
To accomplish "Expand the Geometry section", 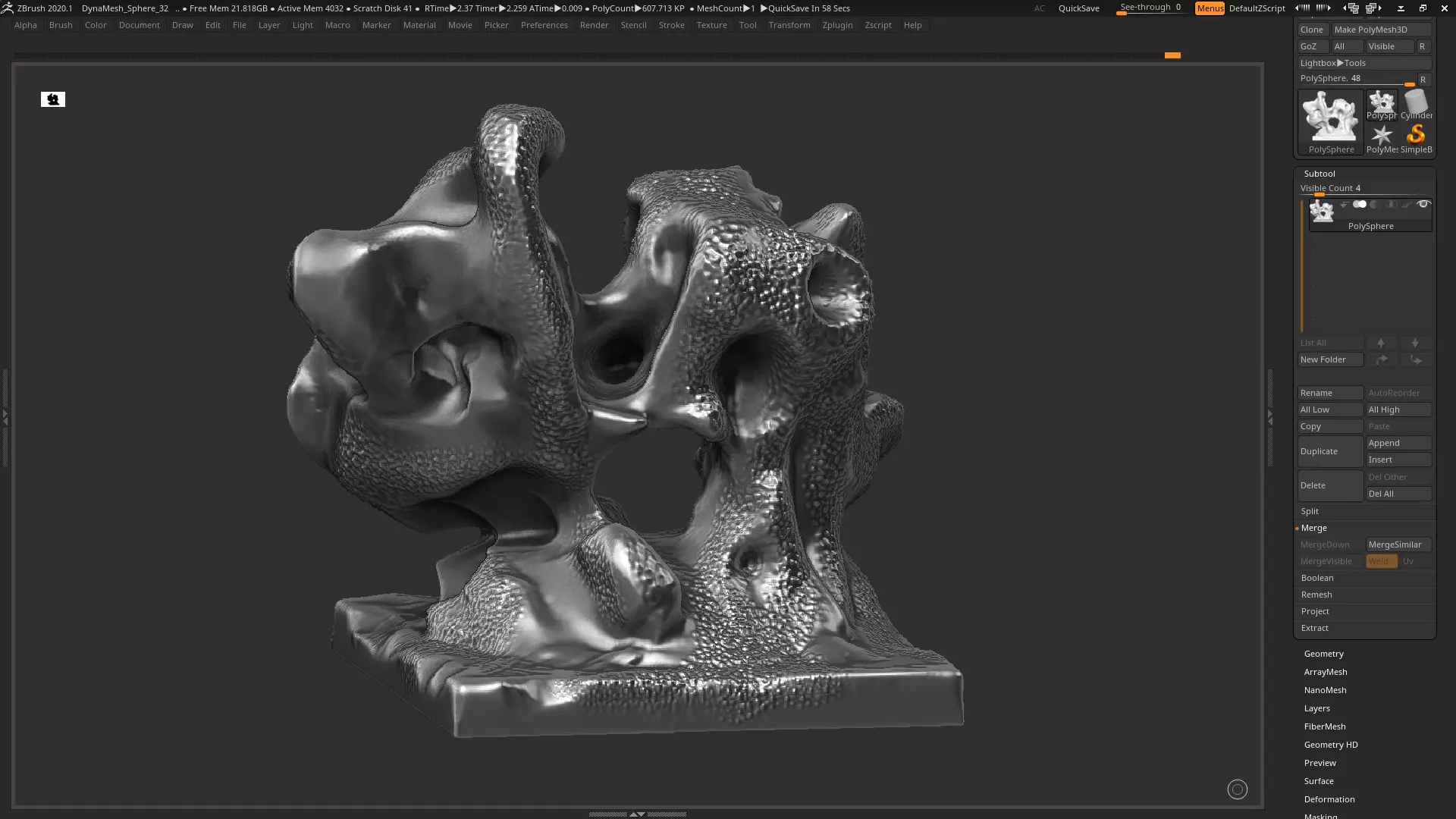I will tap(1323, 654).
